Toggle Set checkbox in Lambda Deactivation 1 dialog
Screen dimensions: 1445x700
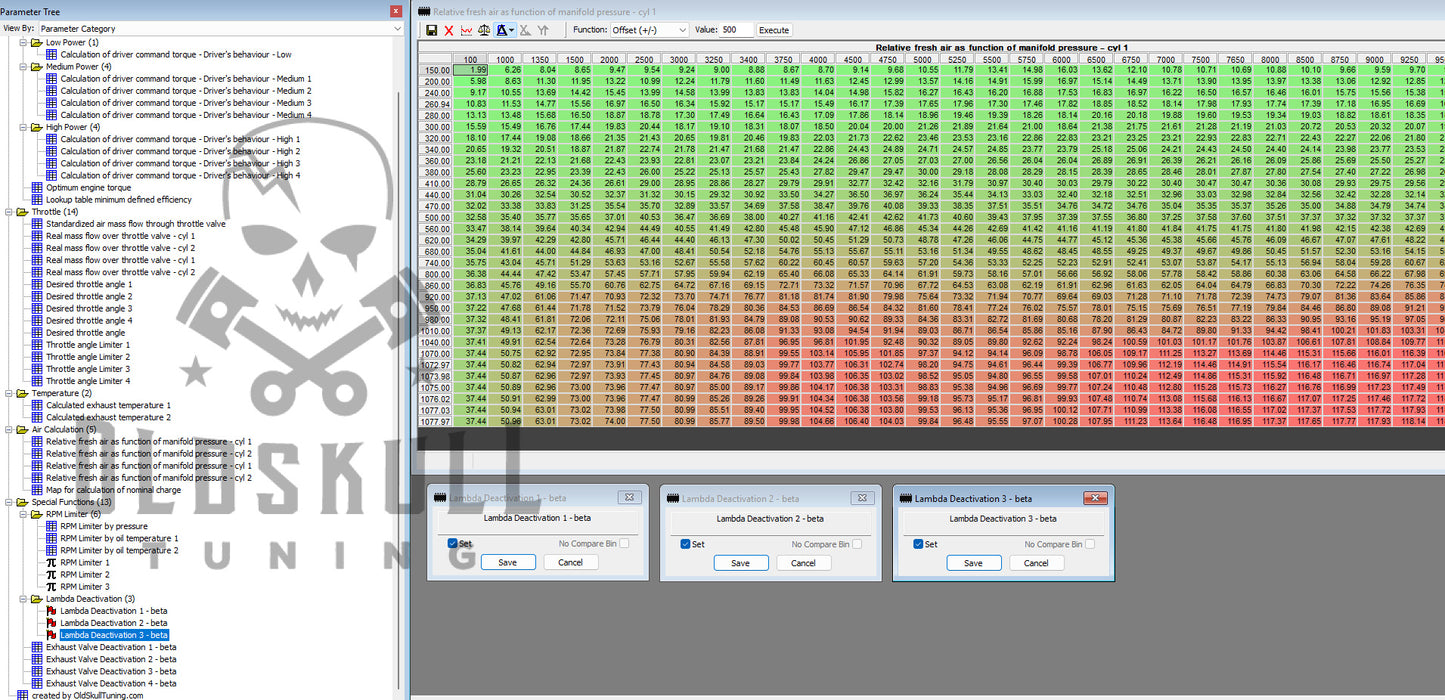click(453, 544)
